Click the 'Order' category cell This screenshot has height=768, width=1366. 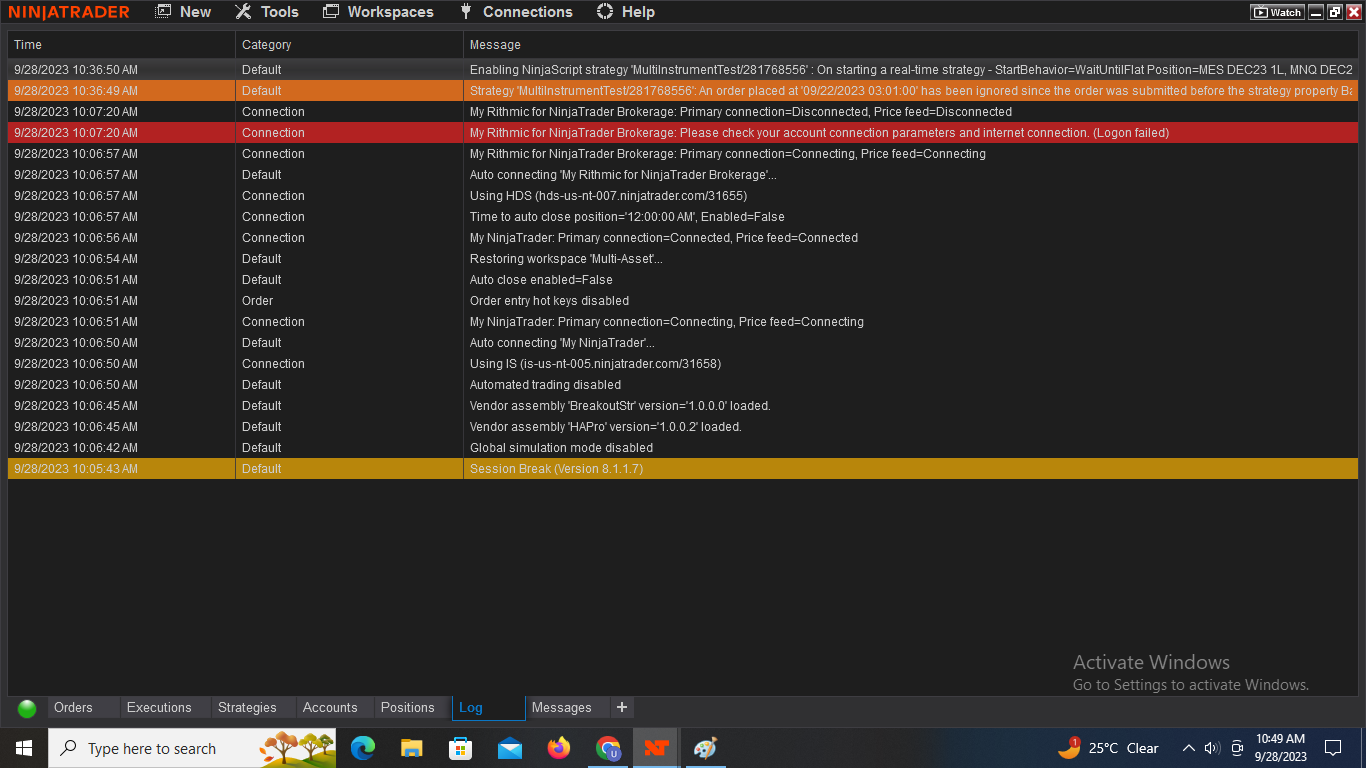tap(349, 301)
